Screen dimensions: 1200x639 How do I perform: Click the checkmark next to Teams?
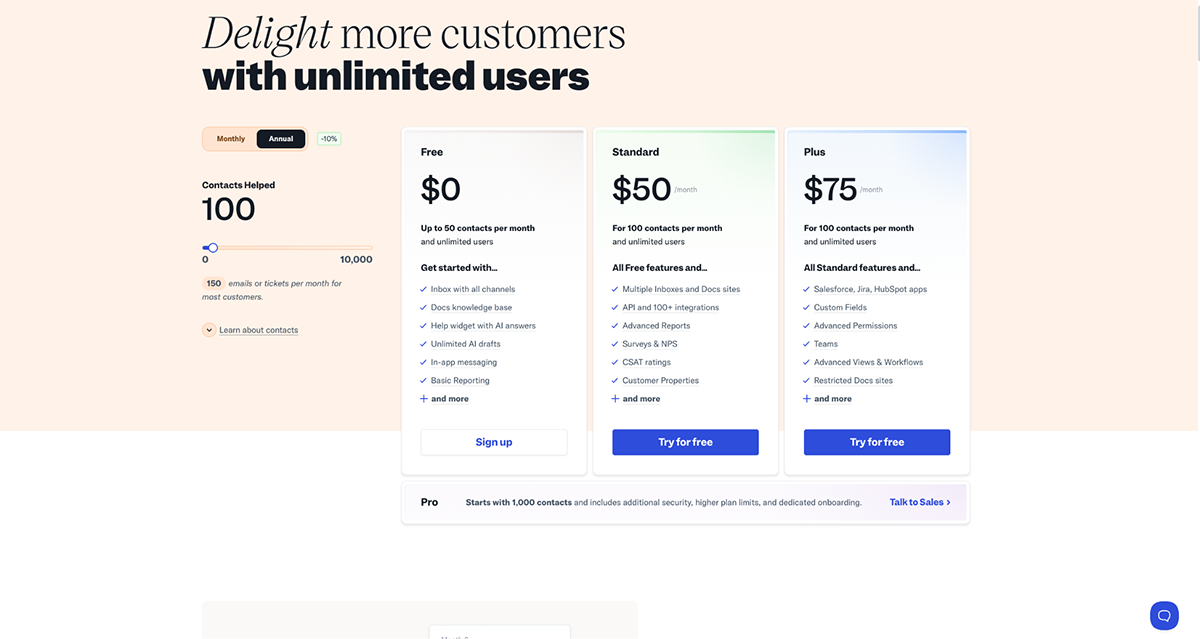(806, 343)
